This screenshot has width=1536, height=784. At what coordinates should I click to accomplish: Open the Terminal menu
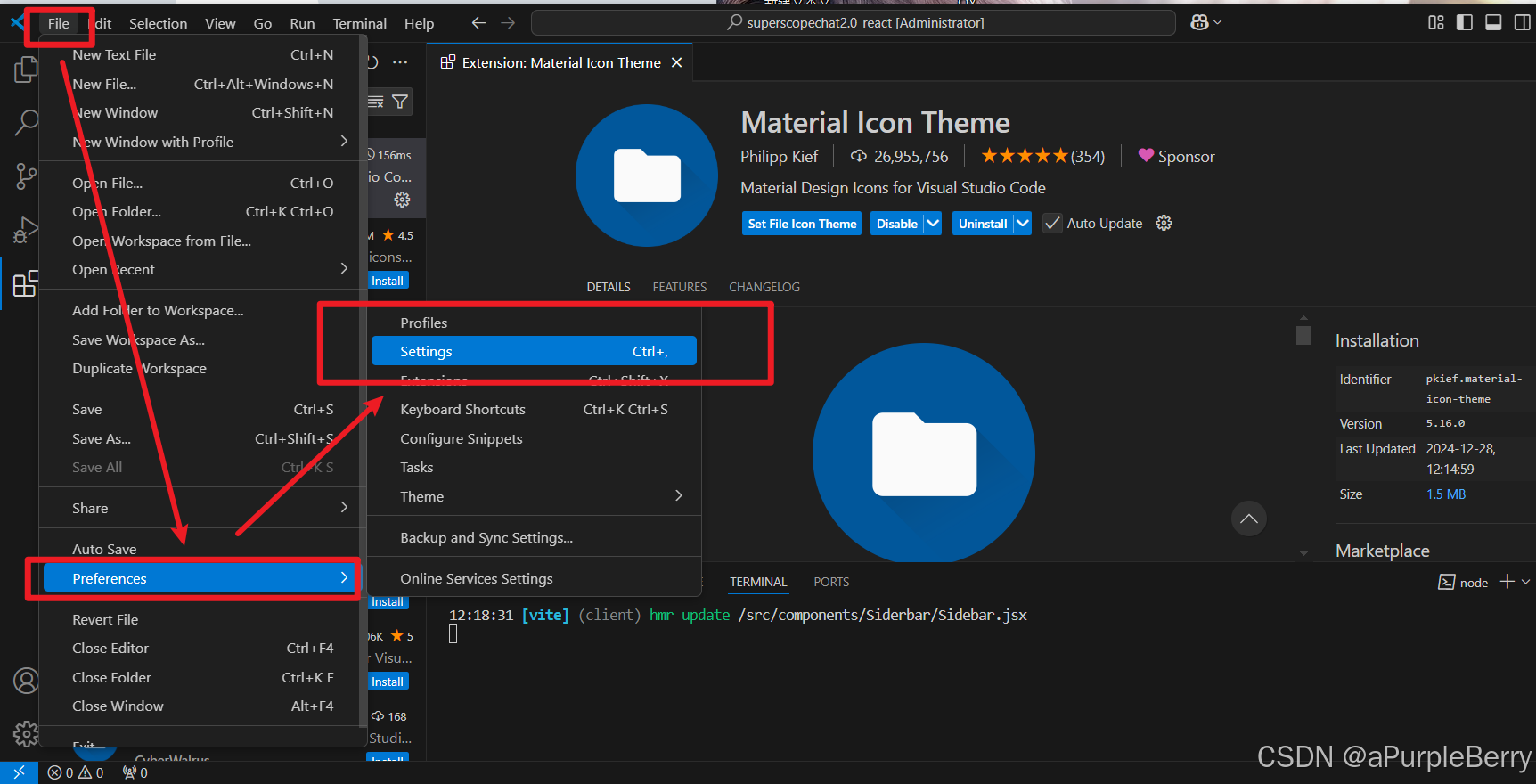click(x=359, y=23)
